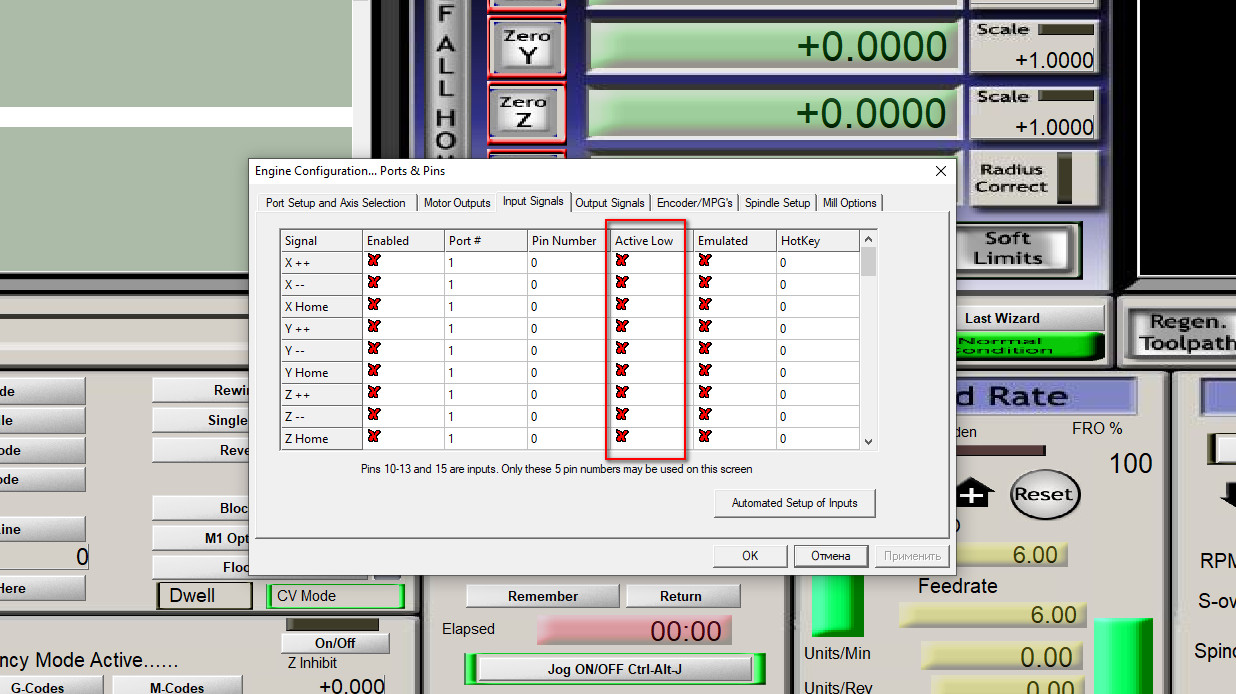Switch to Encoder/MPG's tab
The width and height of the screenshot is (1236, 694).
695,203
